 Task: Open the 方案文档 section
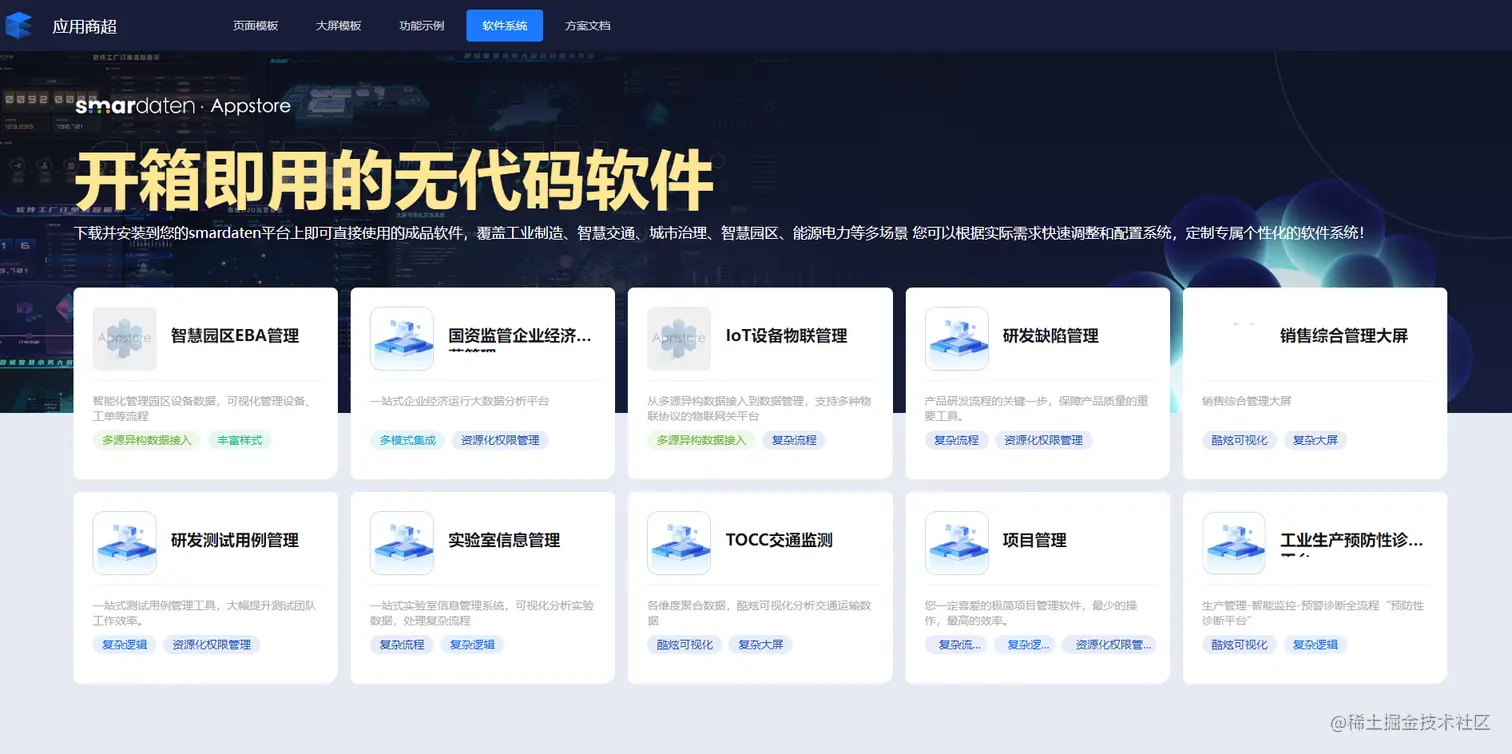588,25
